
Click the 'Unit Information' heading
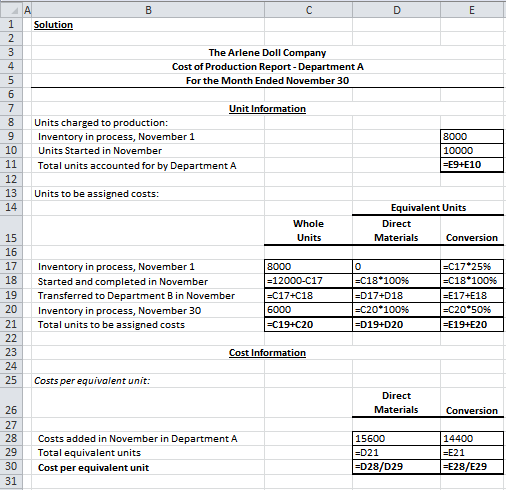click(267, 109)
